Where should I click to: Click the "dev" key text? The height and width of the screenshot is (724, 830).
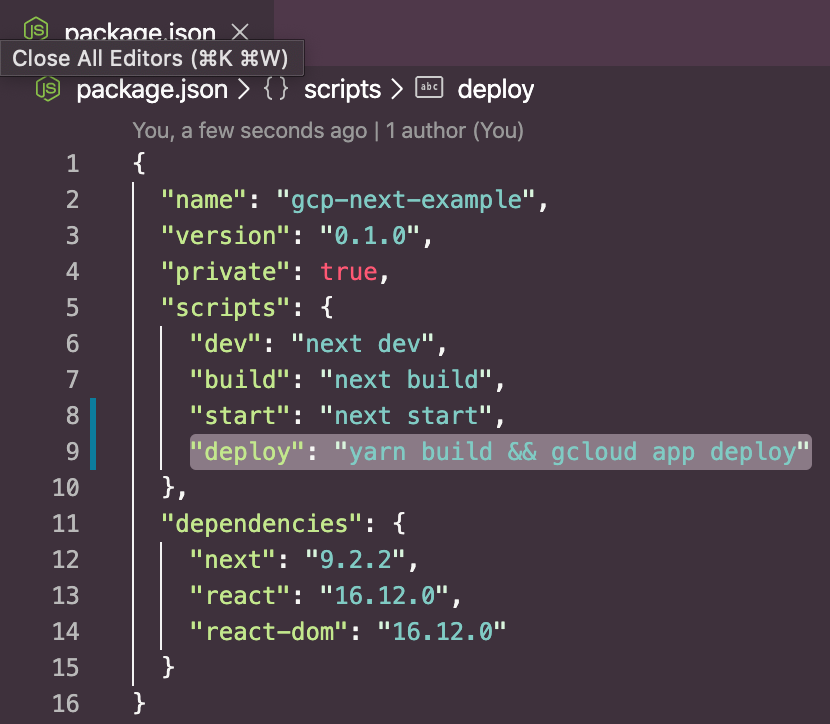tap(225, 343)
